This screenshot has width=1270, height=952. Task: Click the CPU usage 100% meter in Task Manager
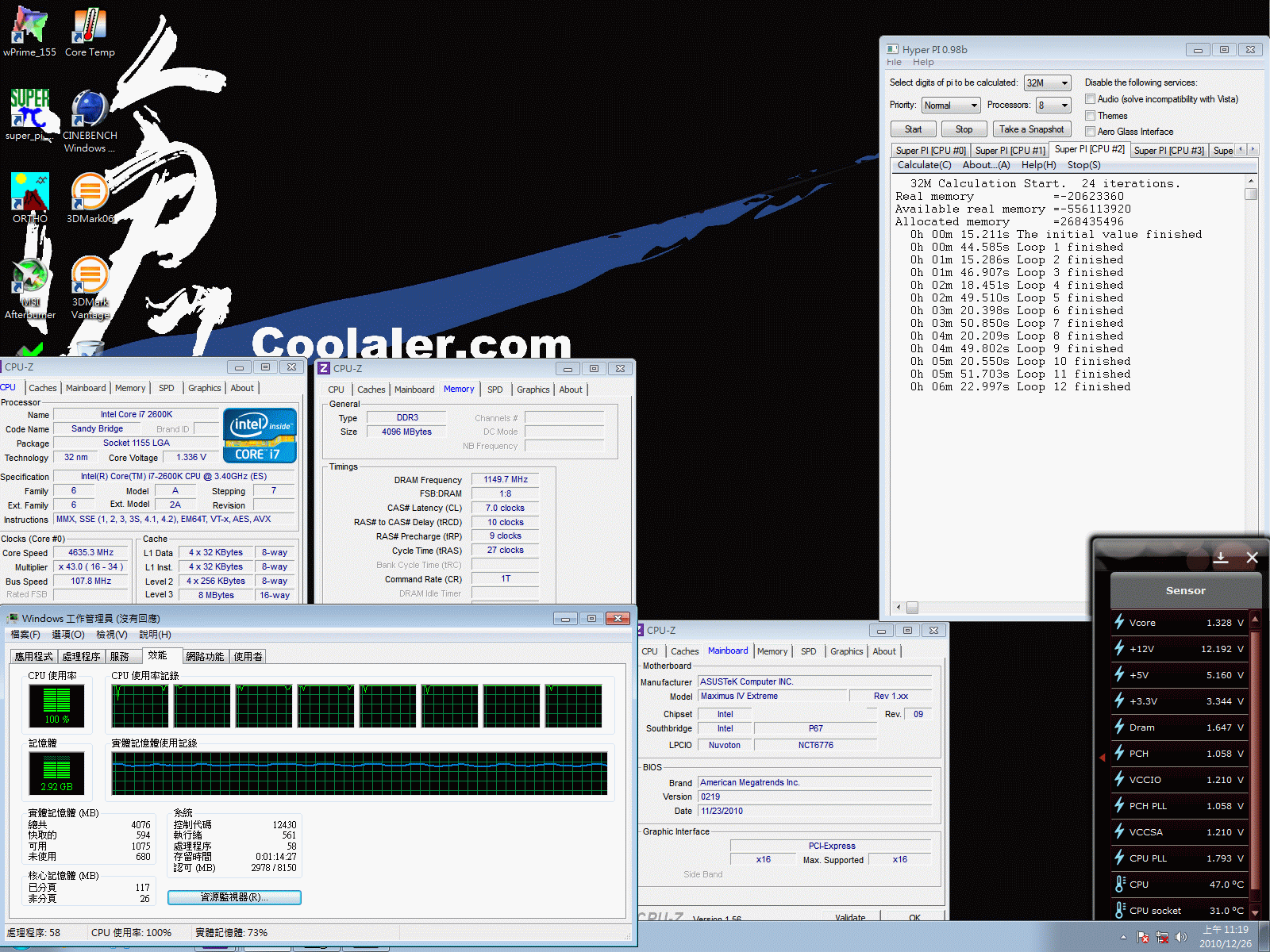(56, 705)
